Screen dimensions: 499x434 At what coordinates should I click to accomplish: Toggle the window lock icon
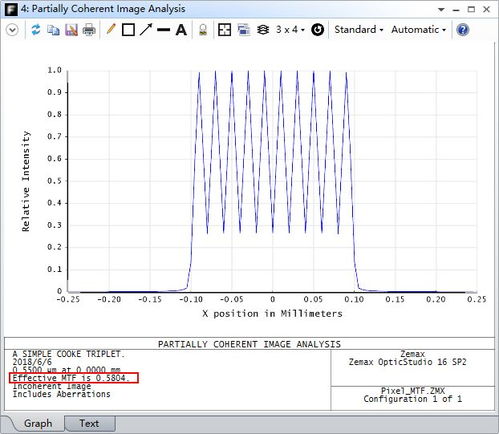point(203,30)
